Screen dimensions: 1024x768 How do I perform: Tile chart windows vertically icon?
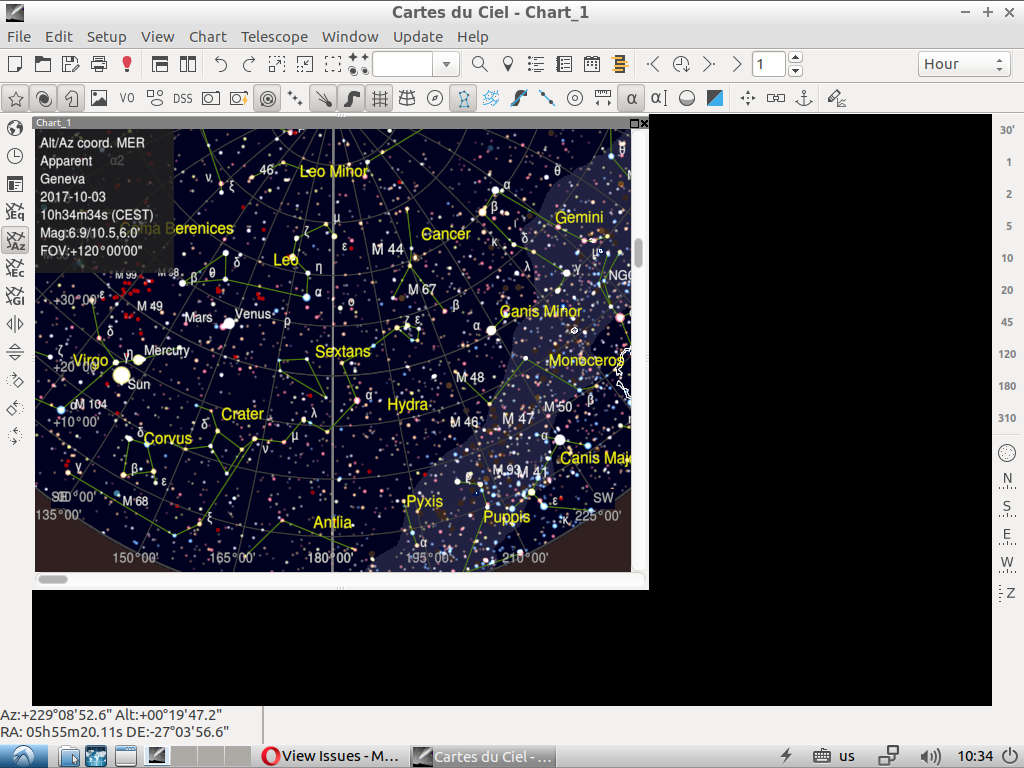click(x=188, y=64)
